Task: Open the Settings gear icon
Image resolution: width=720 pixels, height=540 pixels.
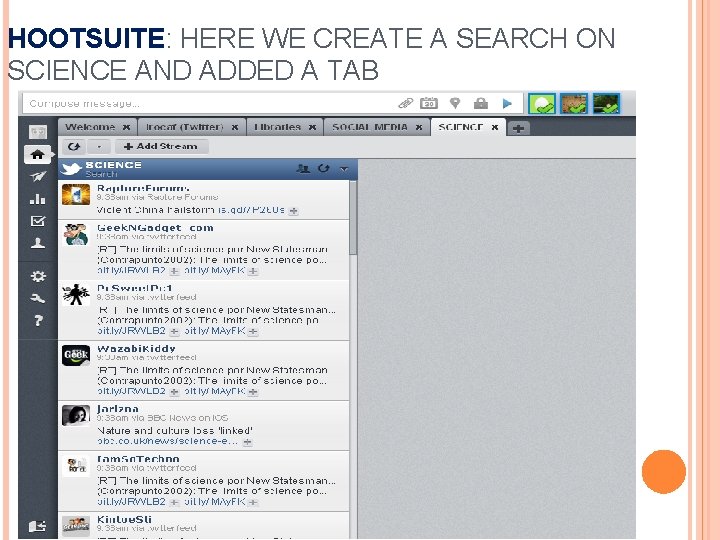Action: (x=38, y=276)
